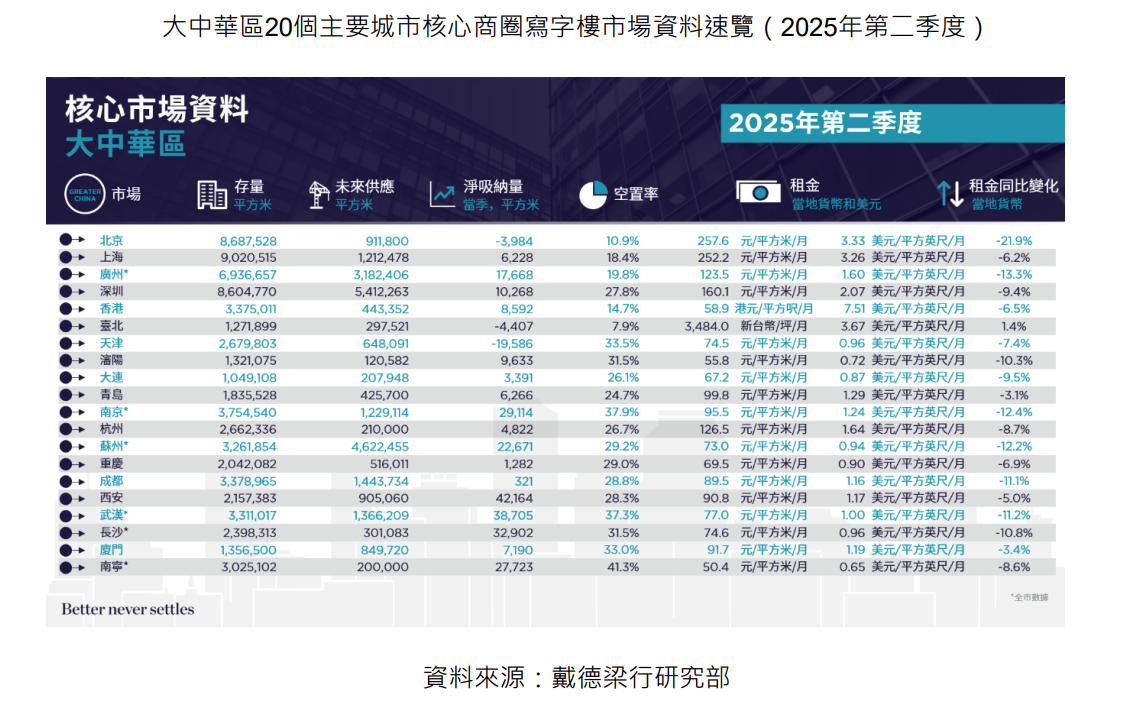Click the 臺北 rent value 3,484.0
This screenshot has height=710, width=1126.
click(x=709, y=326)
